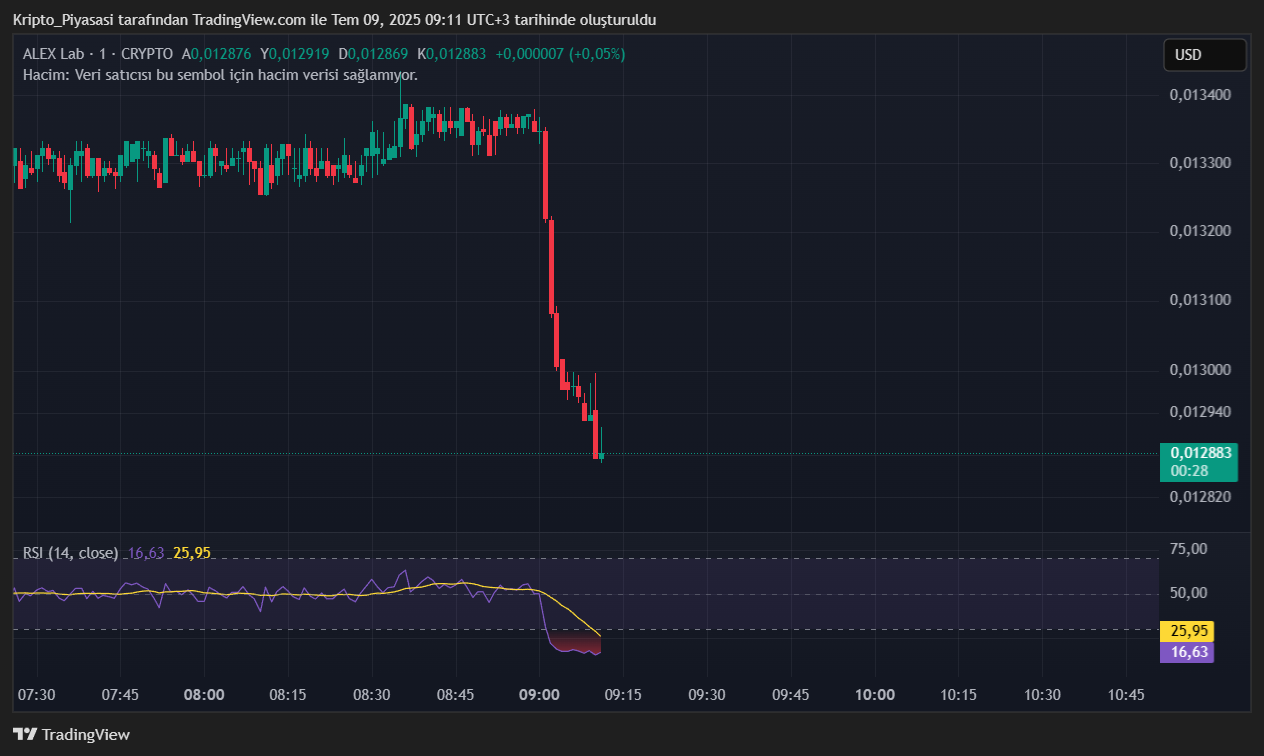Select the 10:00 time axis label
The height and width of the screenshot is (756, 1264).
pyautogui.click(x=875, y=695)
